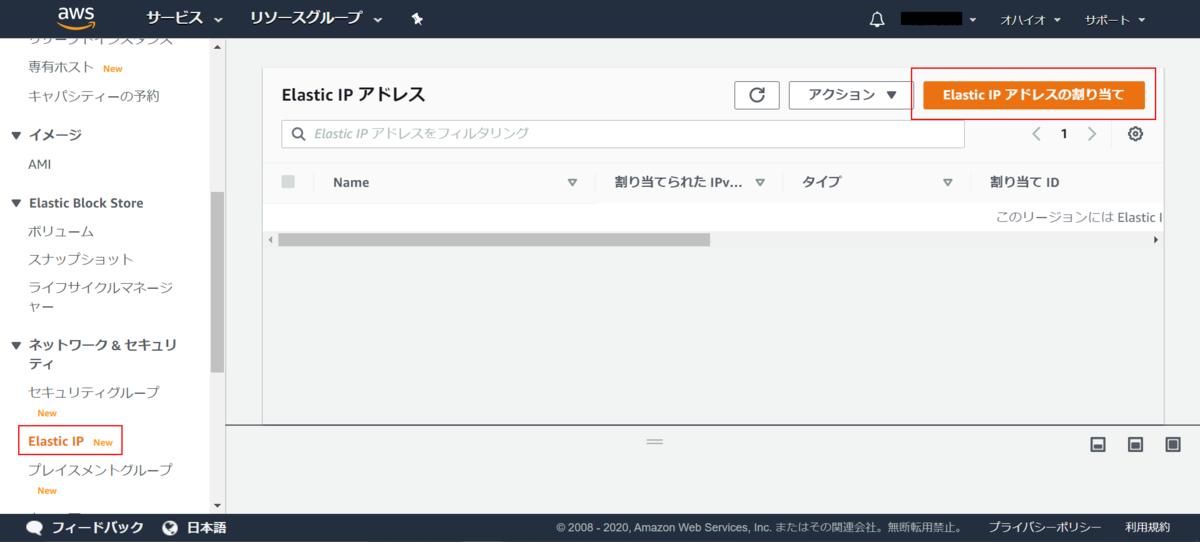Viewport: 1200px width, 542px height.
Task: Sort by タイプ column arrow
Action: pos(948,183)
